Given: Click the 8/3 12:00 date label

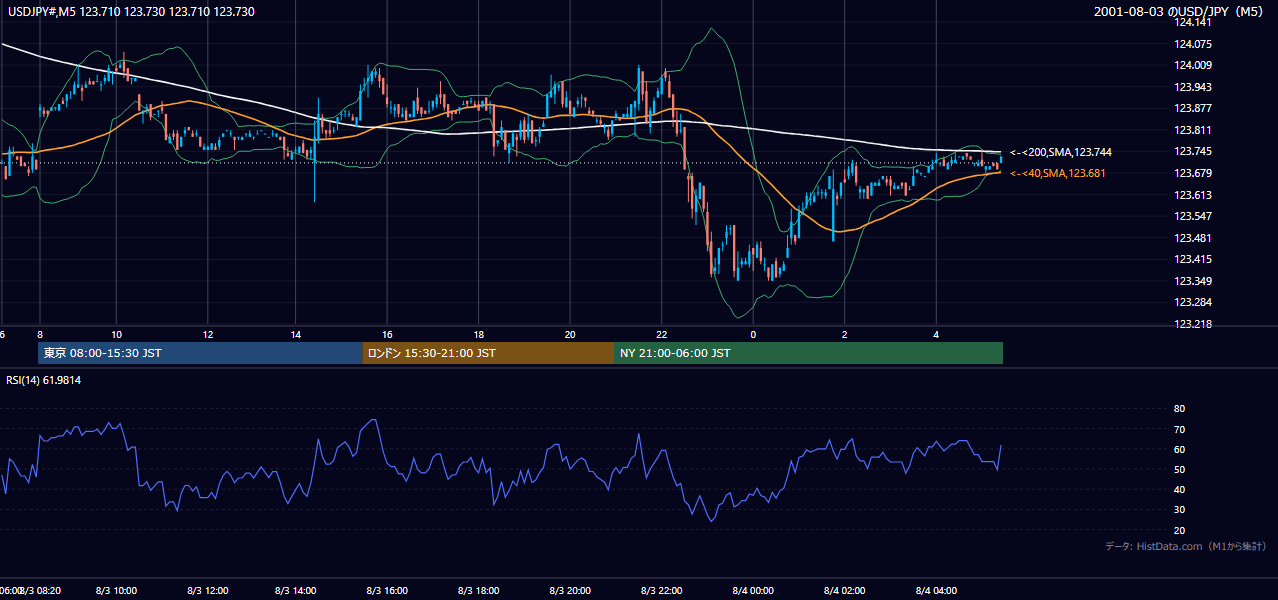Looking at the screenshot, I should 207,590.
